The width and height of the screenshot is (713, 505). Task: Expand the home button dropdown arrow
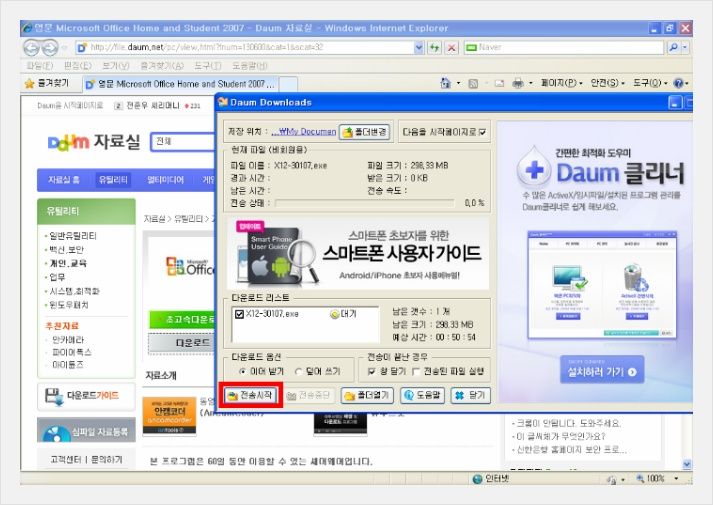click(458, 83)
